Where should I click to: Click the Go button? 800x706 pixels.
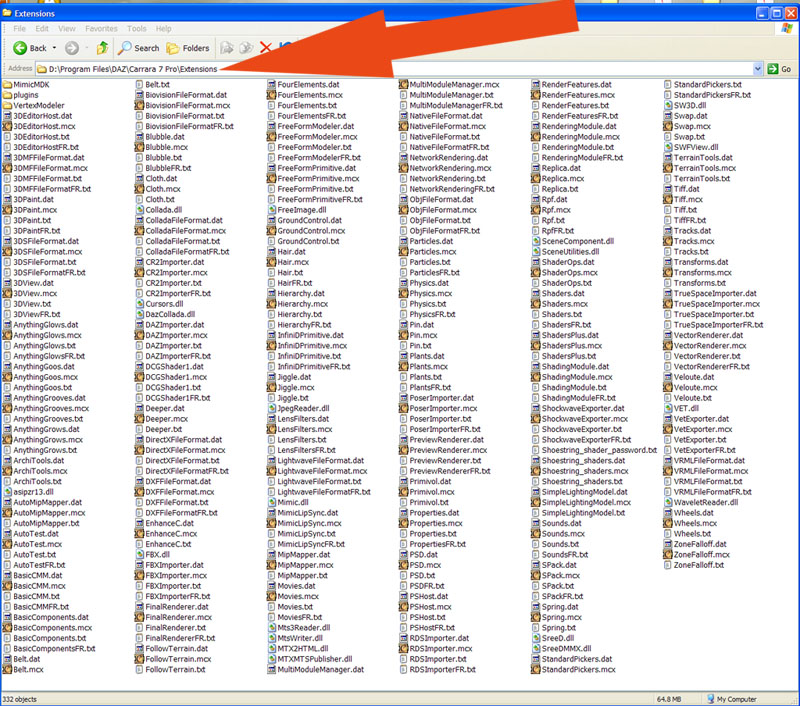point(780,69)
